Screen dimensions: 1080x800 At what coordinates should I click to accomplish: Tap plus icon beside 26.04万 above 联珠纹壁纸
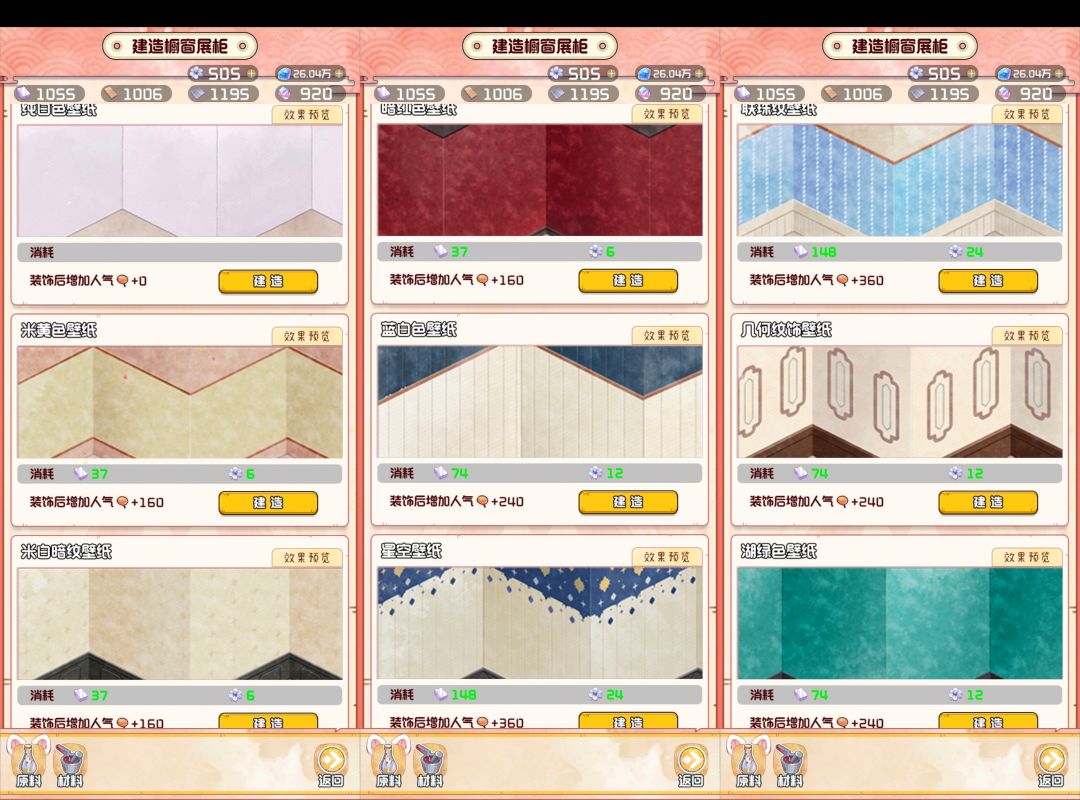[x=1059, y=73]
